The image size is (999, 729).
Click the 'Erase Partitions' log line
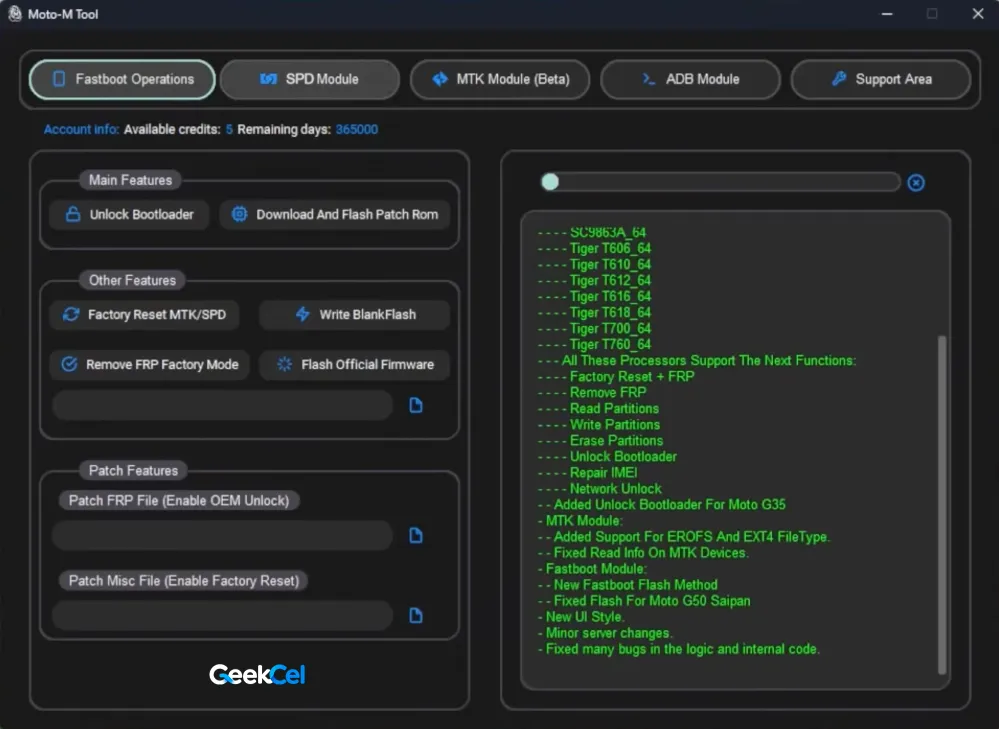pyautogui.click(x=616, y=441)
